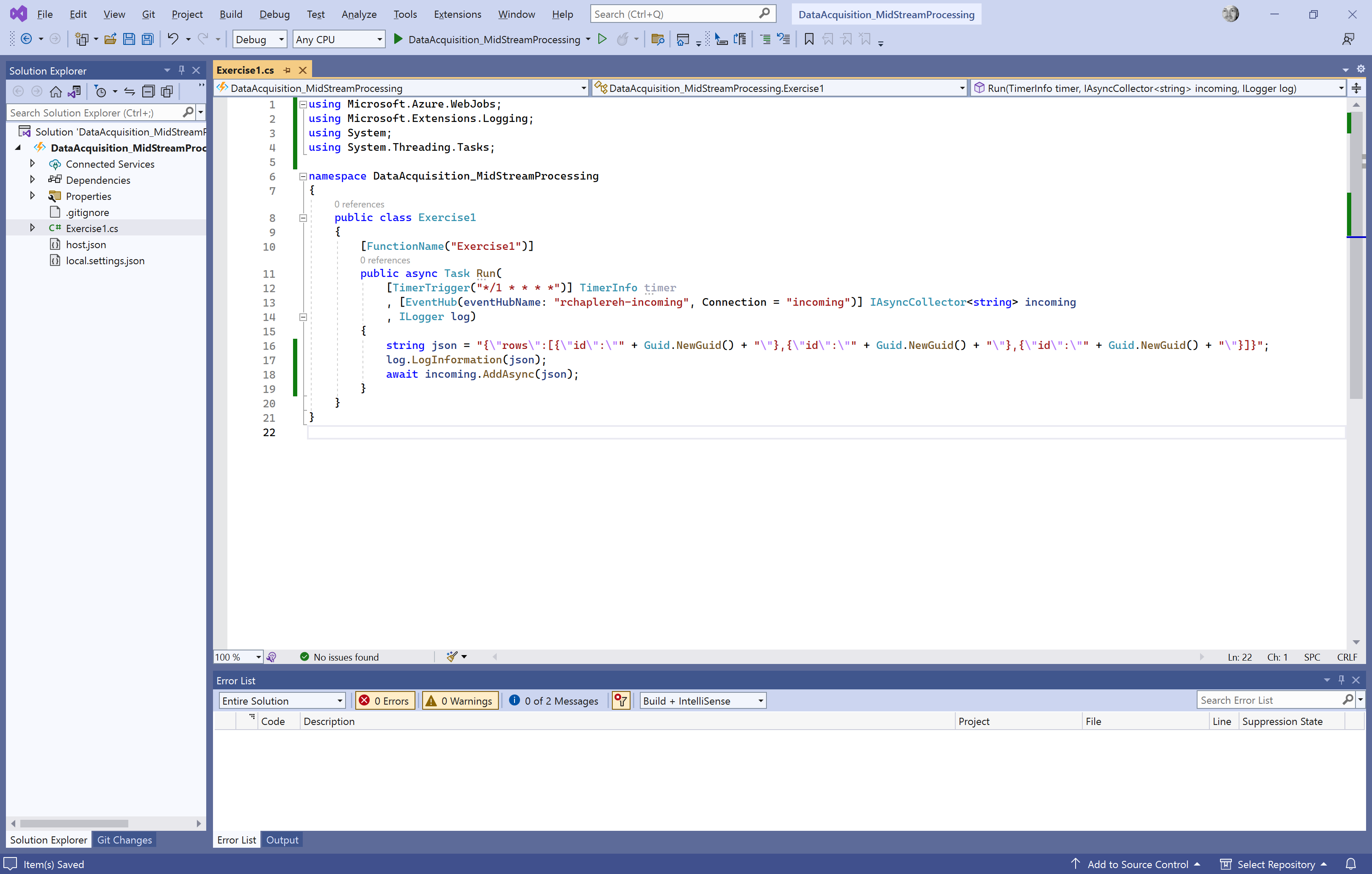The image size is (1372, 874).
Task: Switch to the Git Changes tab
Action: tap(124, 839)
